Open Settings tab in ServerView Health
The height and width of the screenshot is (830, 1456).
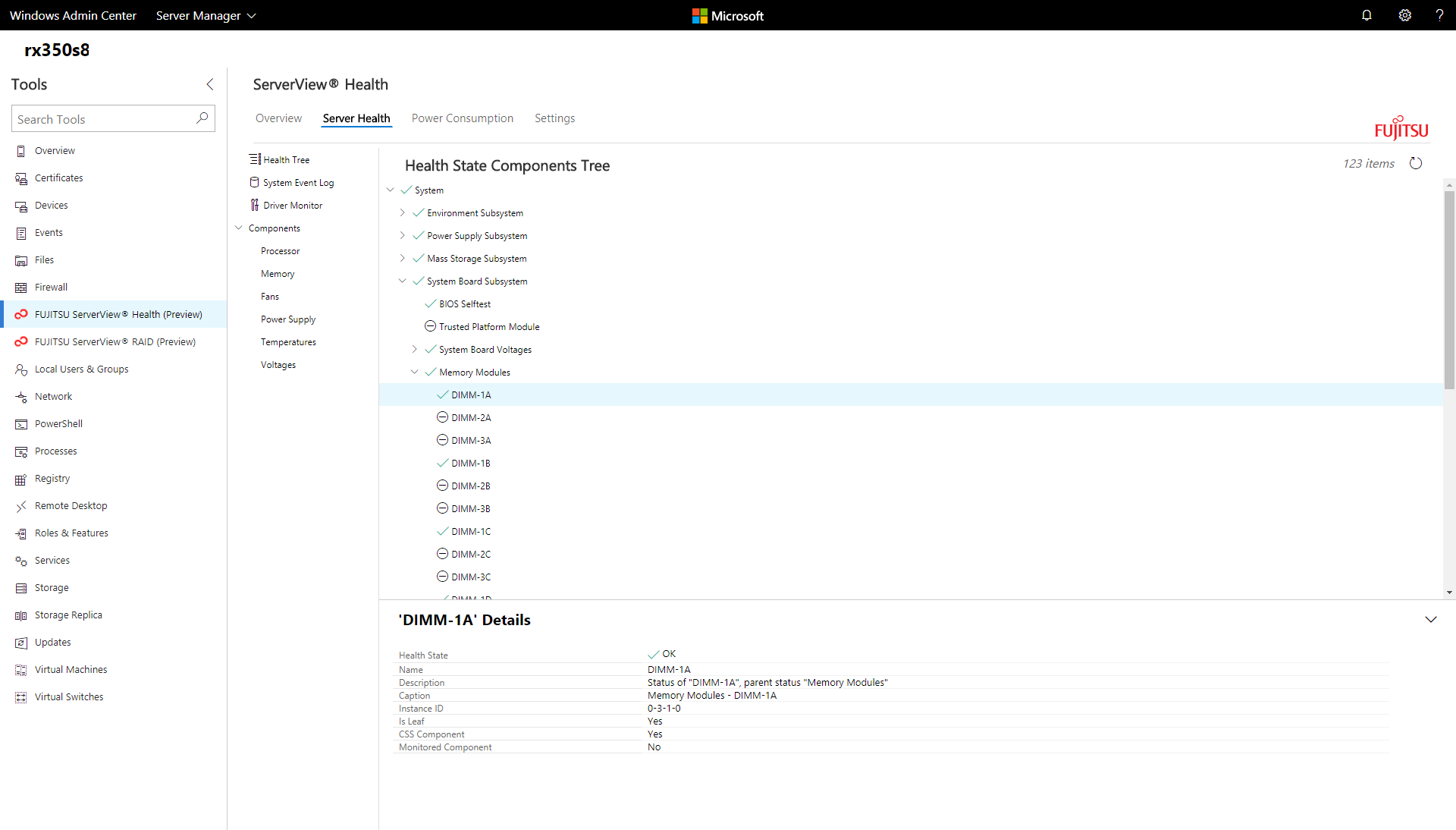(554, 118)
